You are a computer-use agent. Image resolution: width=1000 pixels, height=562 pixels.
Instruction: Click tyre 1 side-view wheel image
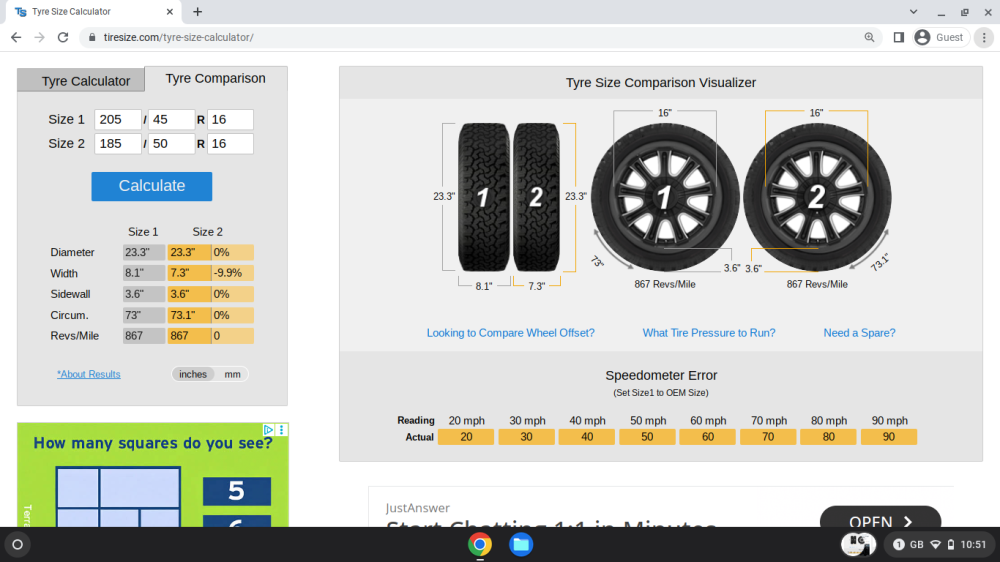(x=665, y=197)
